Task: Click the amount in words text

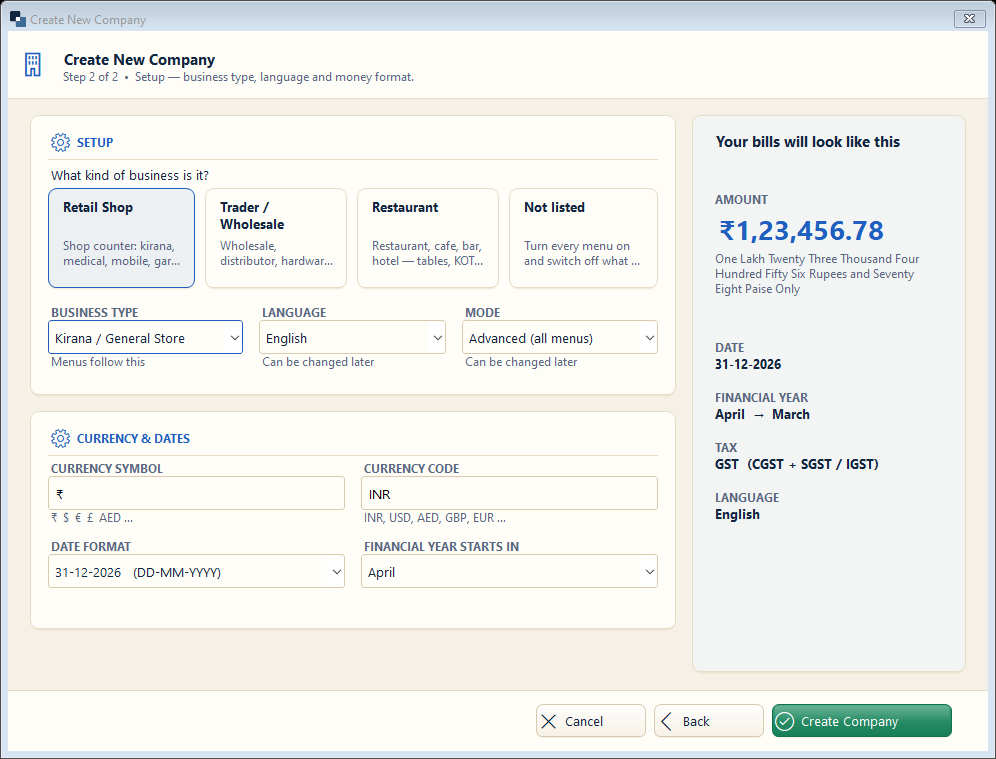Action: [817, 274]
